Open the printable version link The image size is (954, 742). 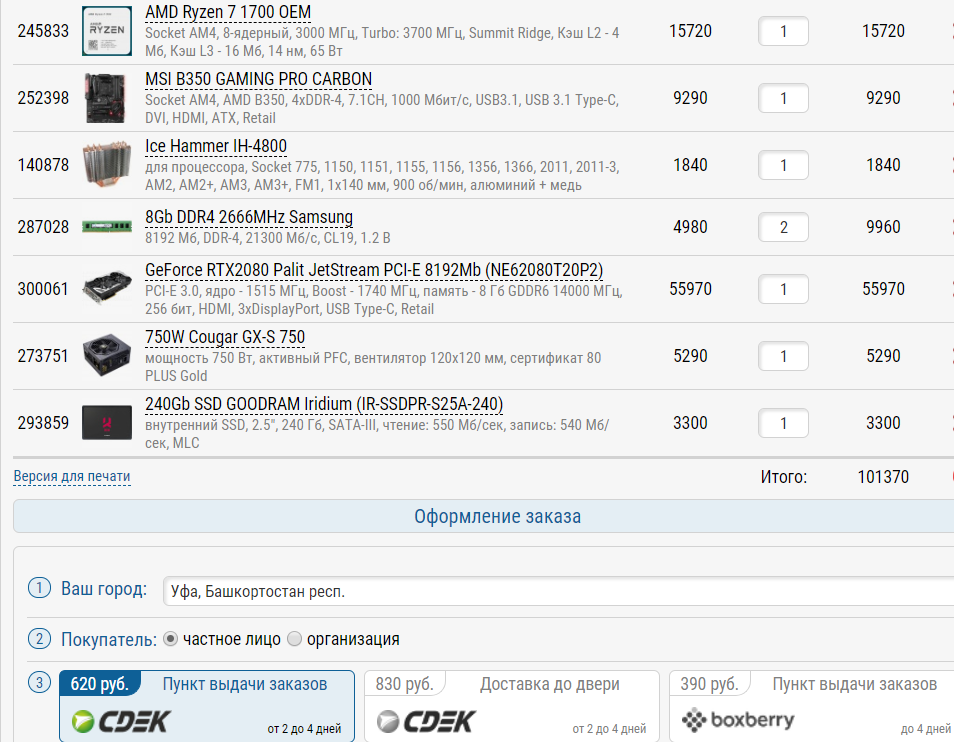pyautogui.click(x=72, y=476)
